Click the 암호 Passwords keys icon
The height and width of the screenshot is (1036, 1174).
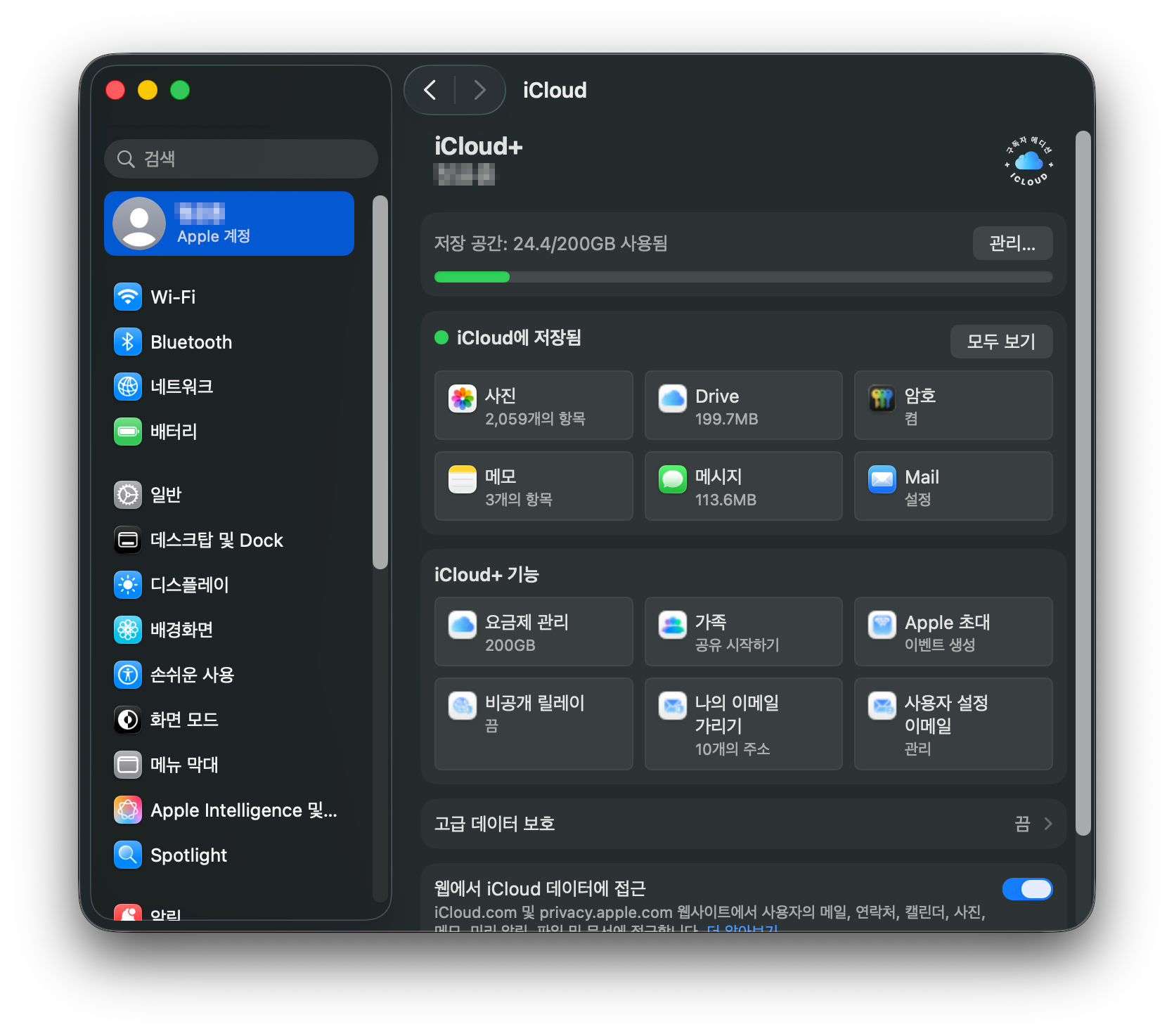tap(882, 399)
